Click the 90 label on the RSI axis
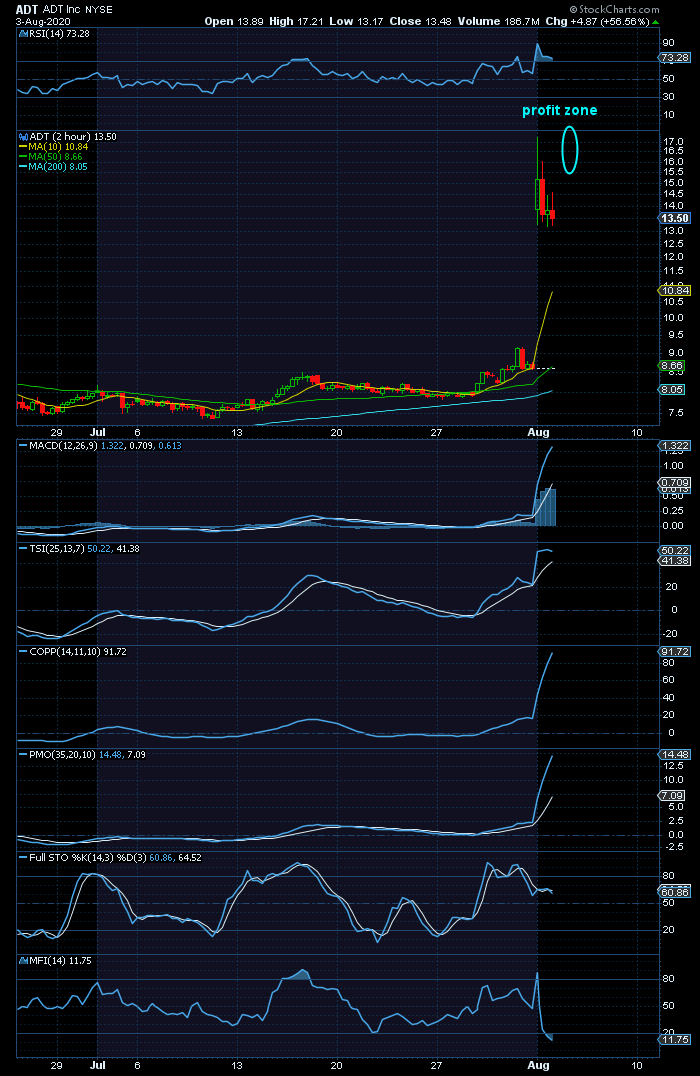The image size is (700, 1076). pyautogui.click(x=668, y=43)
